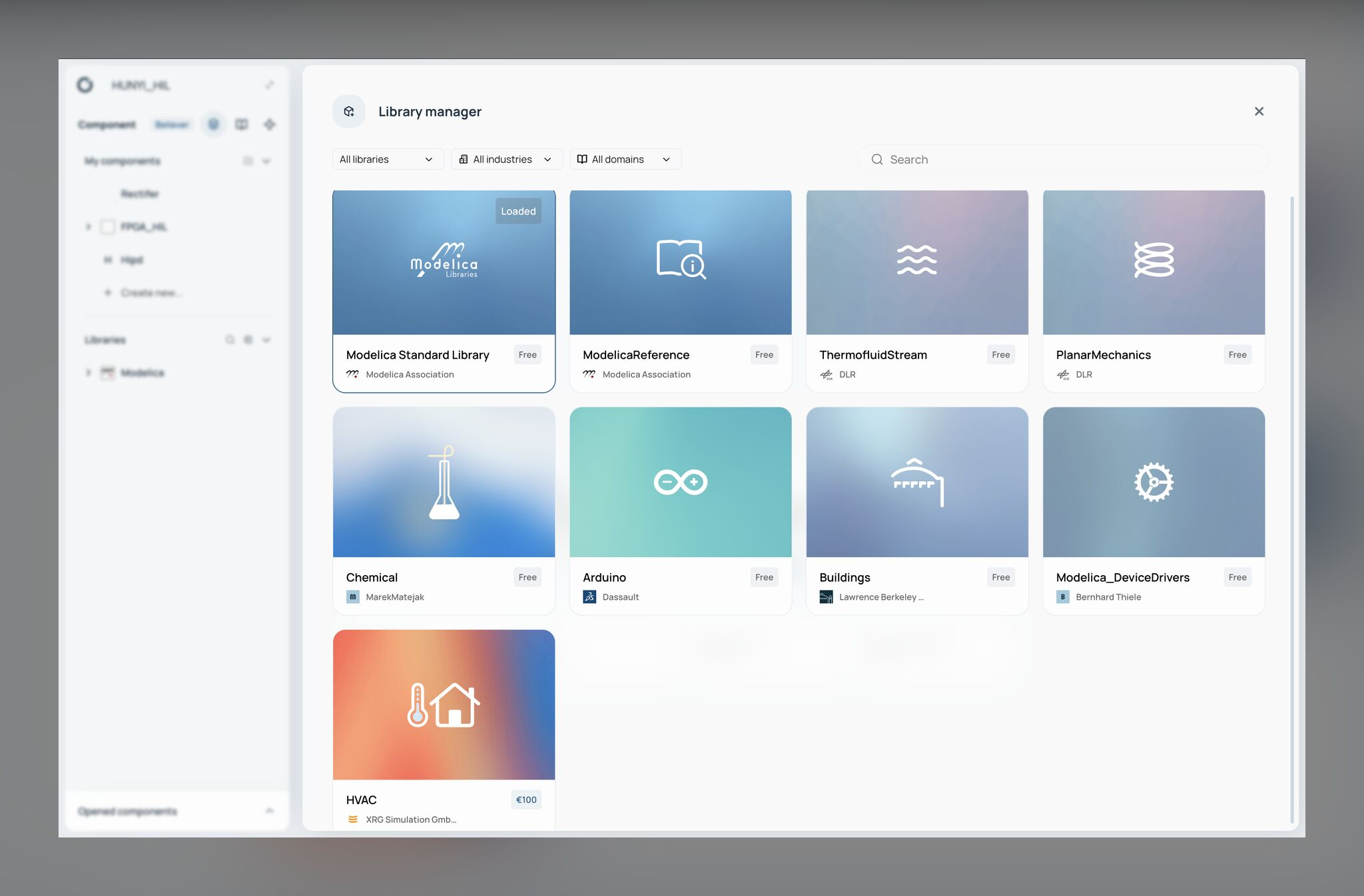Open the All industries dropdown

(x=506, y=159)
